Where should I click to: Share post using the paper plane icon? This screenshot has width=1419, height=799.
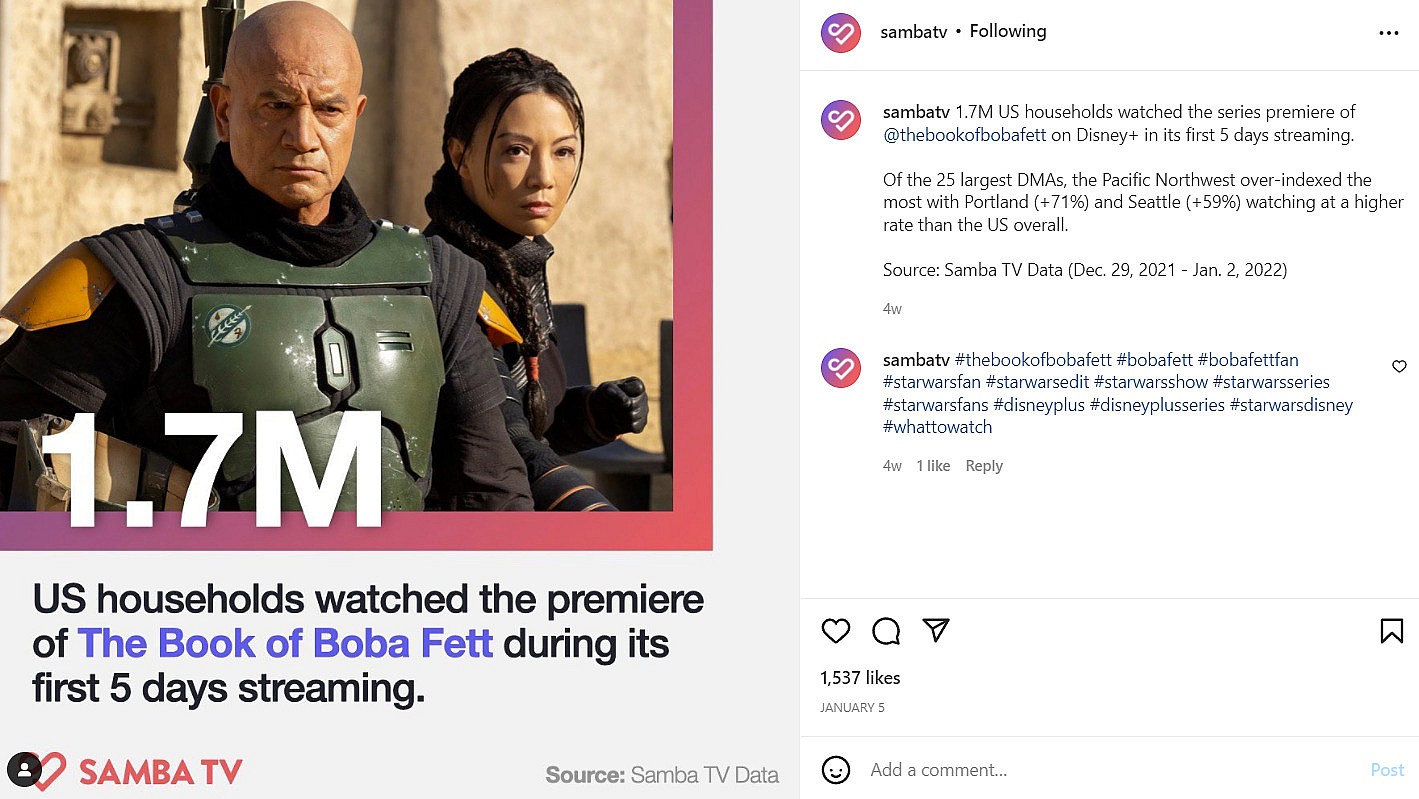click(936, 630)
